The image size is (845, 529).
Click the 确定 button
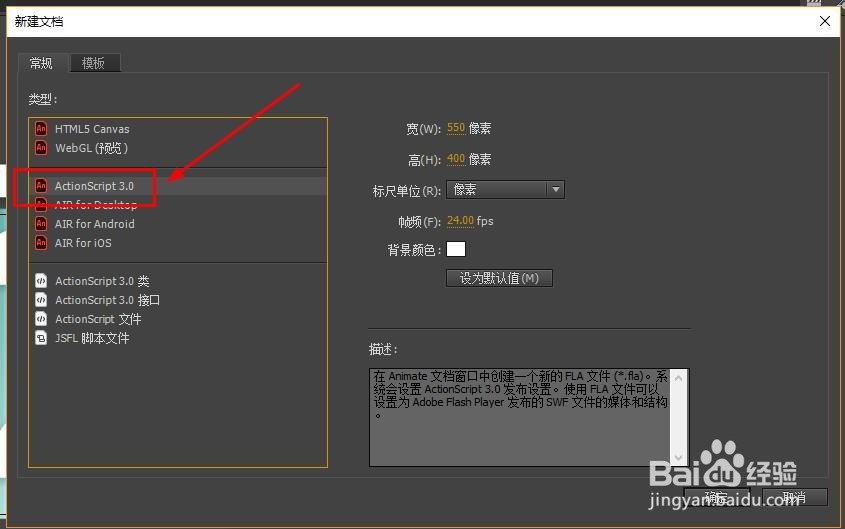pos(717,497)
